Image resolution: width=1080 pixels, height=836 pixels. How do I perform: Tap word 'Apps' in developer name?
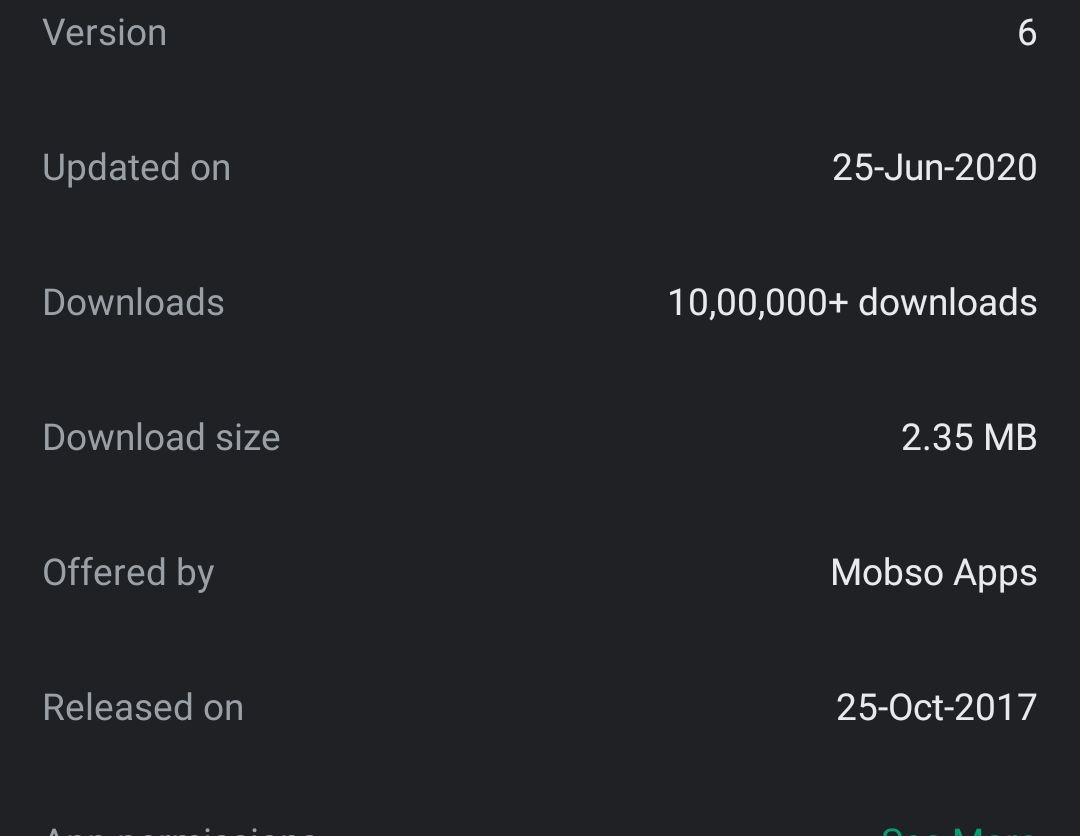995,575
